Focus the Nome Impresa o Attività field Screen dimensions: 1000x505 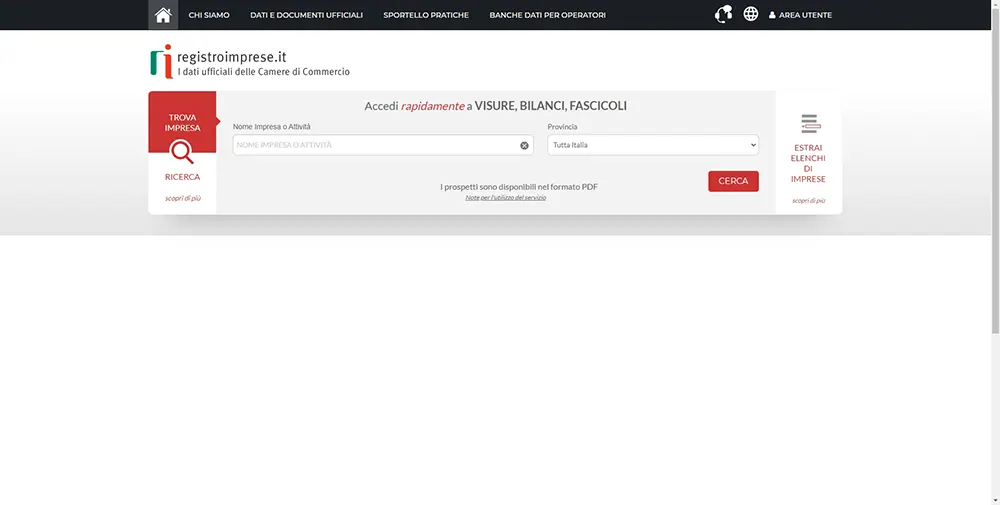383,145
